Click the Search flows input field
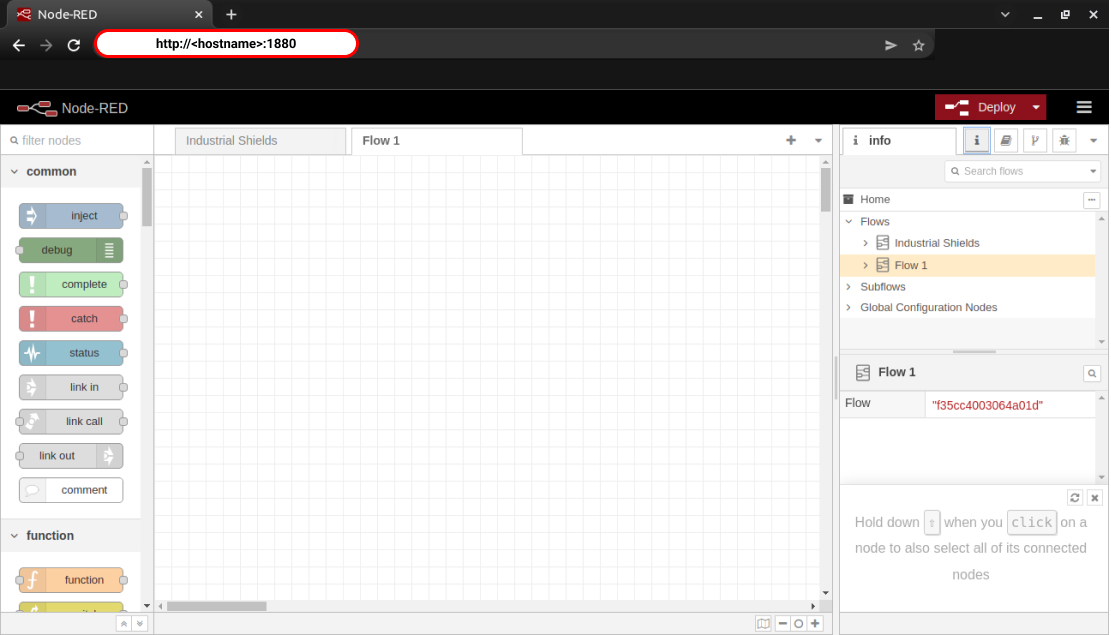Viewport: 1111px width, 635px height. (x=1015, y=172)
